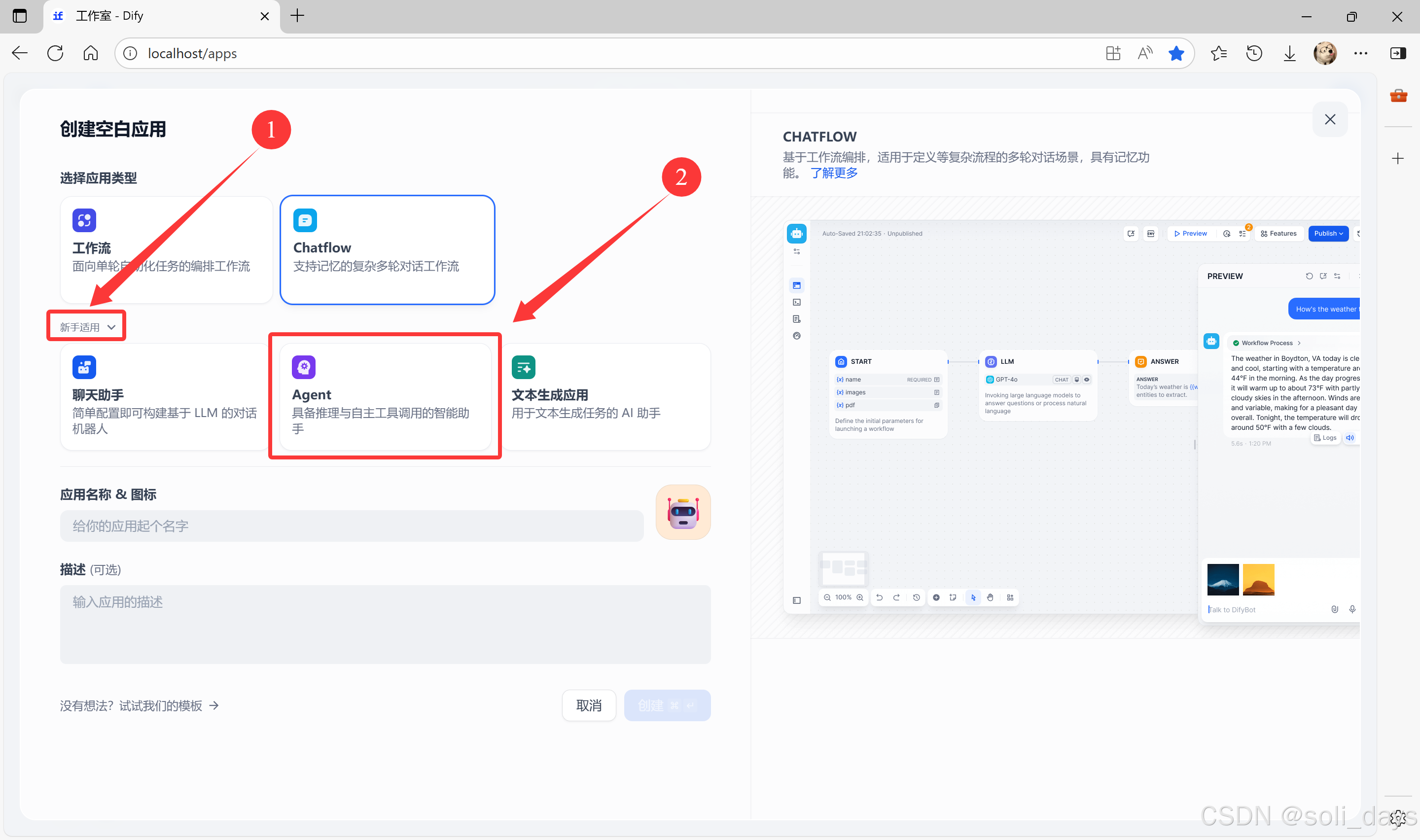This screenshot has width=1420, height=840.
Task: Open a new browser tab
Action: (x=297, y=16)
